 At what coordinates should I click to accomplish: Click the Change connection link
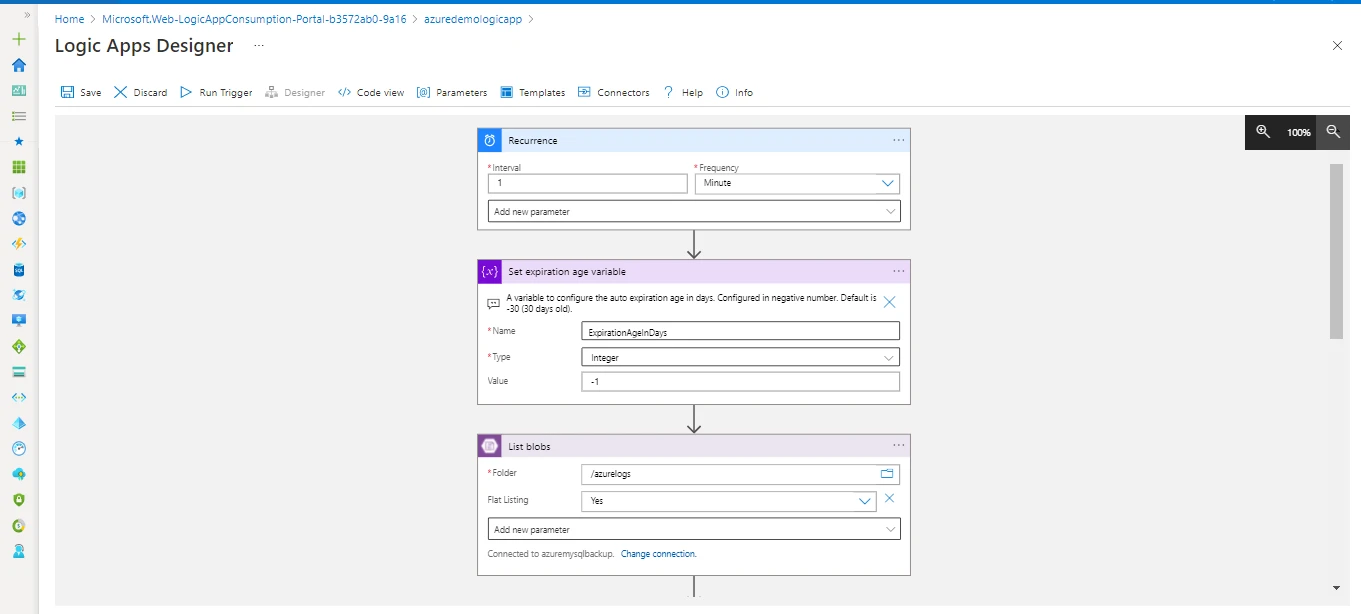[x=658, y=553]
